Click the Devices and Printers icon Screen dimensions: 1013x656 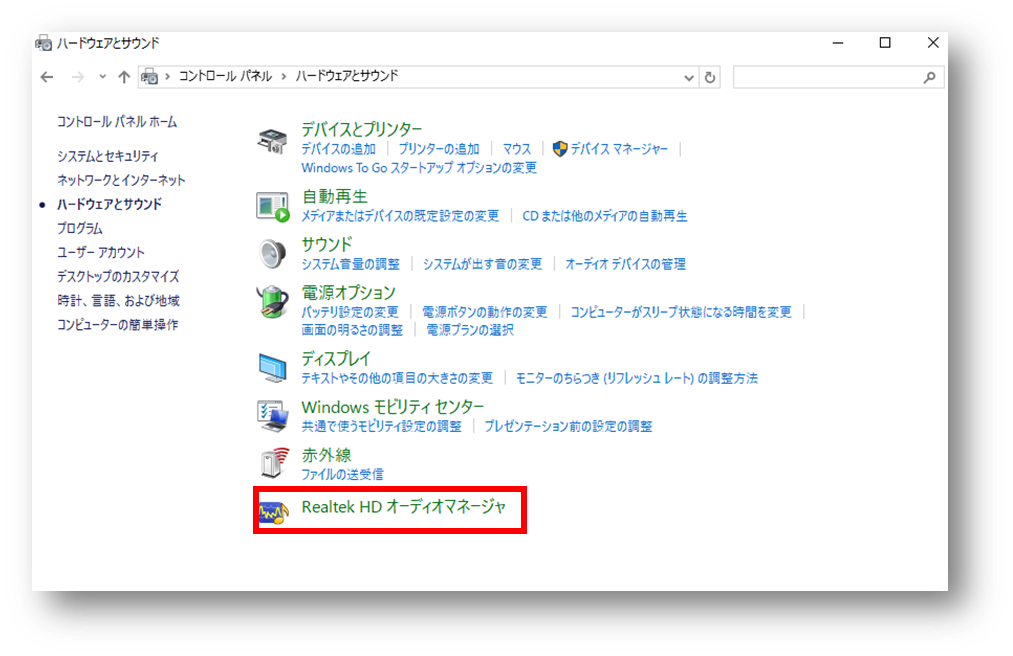pyautogui.click(x=272, y=140)
